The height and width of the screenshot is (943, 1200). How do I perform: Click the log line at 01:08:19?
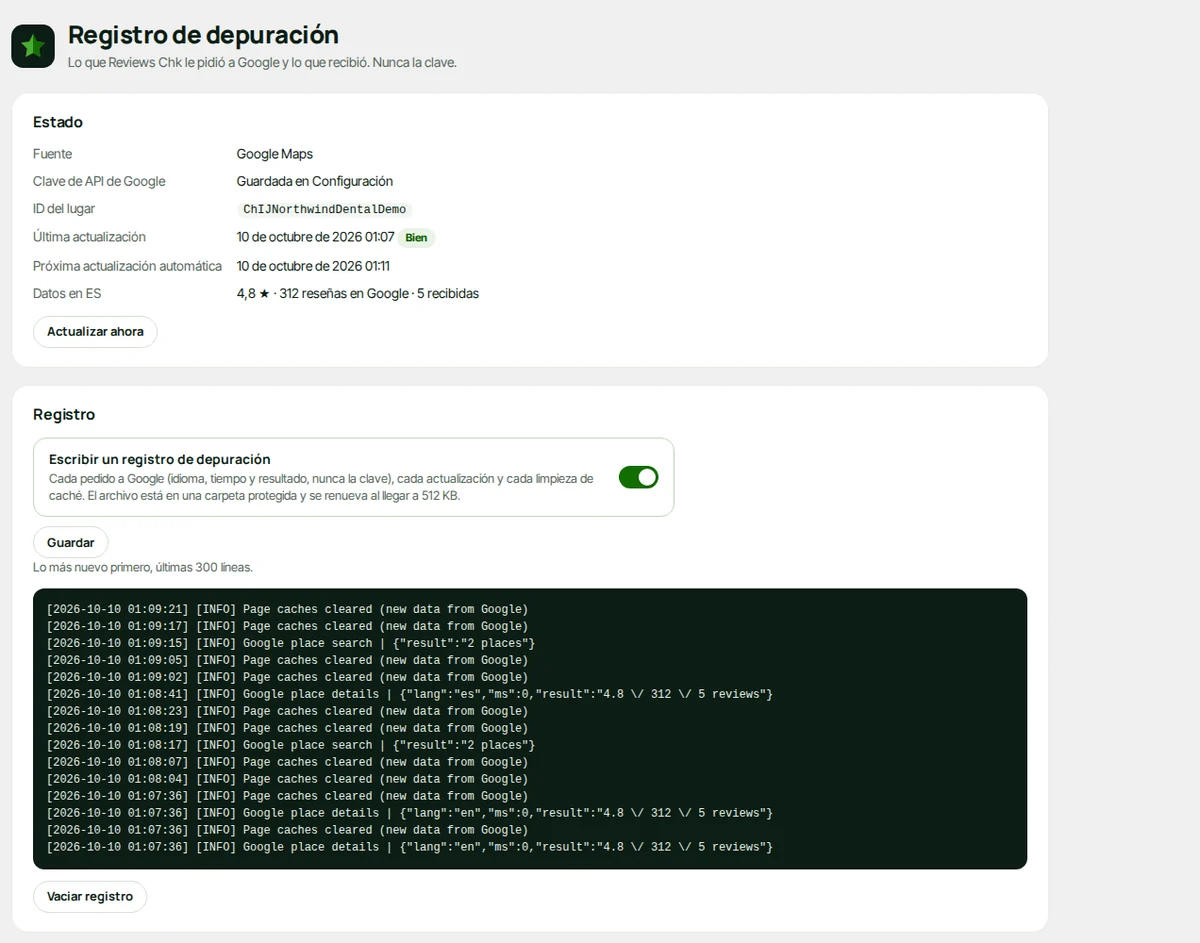tap(287, 728)
